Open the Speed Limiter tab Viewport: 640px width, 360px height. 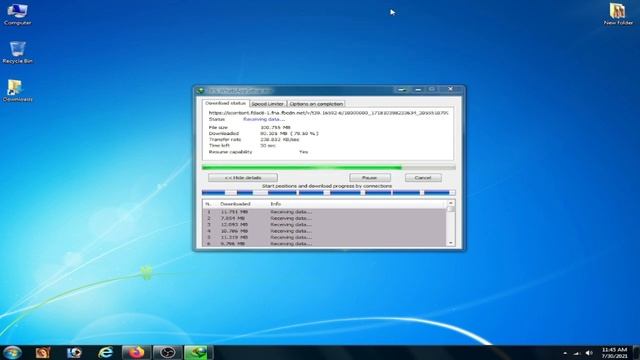click(267, 104)
